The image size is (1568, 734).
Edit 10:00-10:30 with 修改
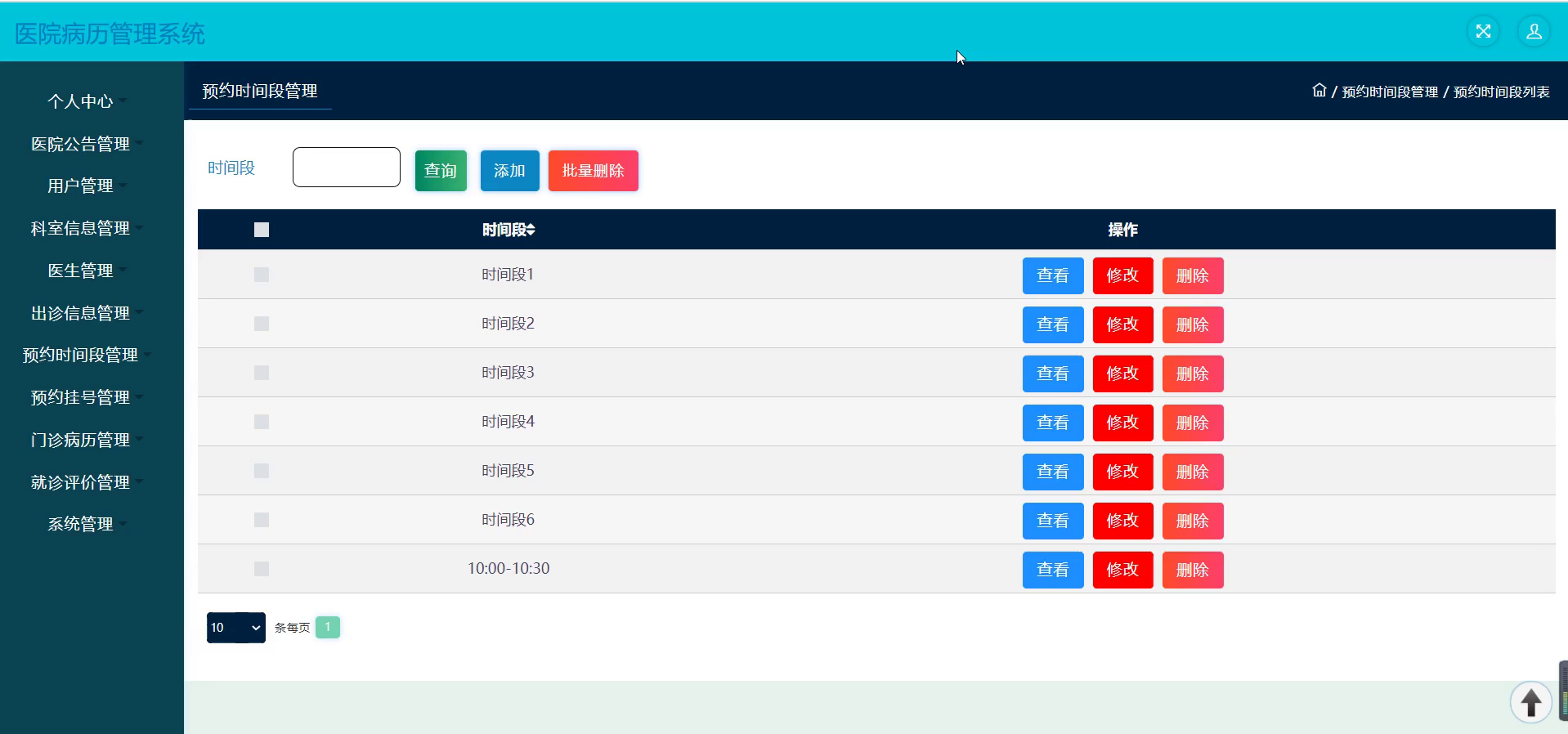[1122, 570]
